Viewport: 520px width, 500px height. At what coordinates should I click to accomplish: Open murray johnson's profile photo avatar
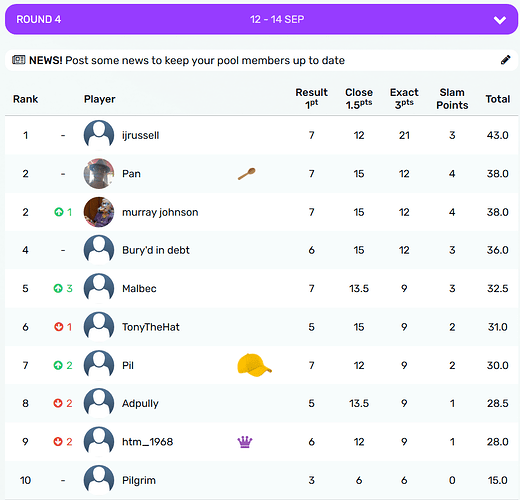pyautogui.click(x=99, y=212)
